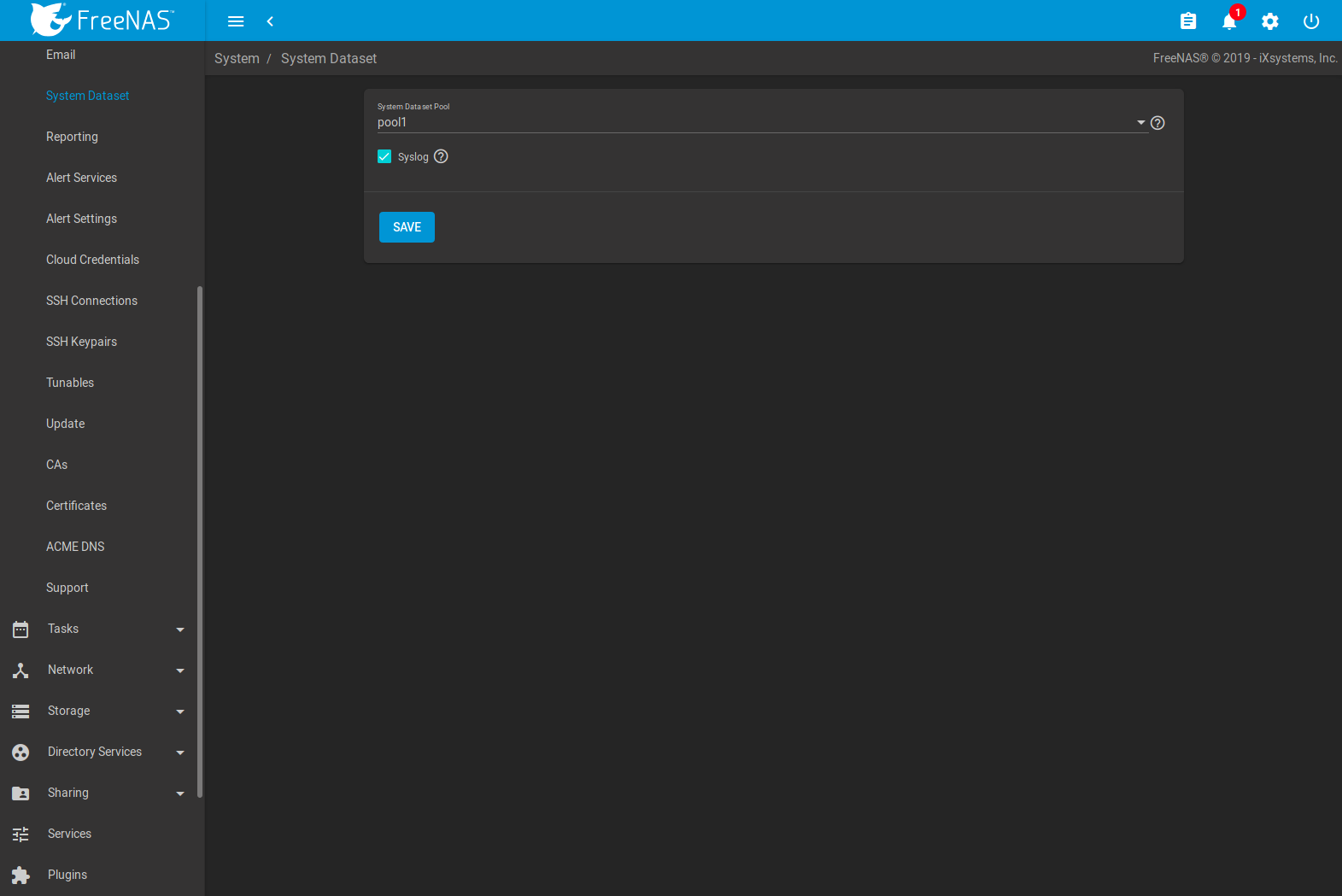Click the Storage disks icon
1342x896 pixels.
[x=21, y=712]
